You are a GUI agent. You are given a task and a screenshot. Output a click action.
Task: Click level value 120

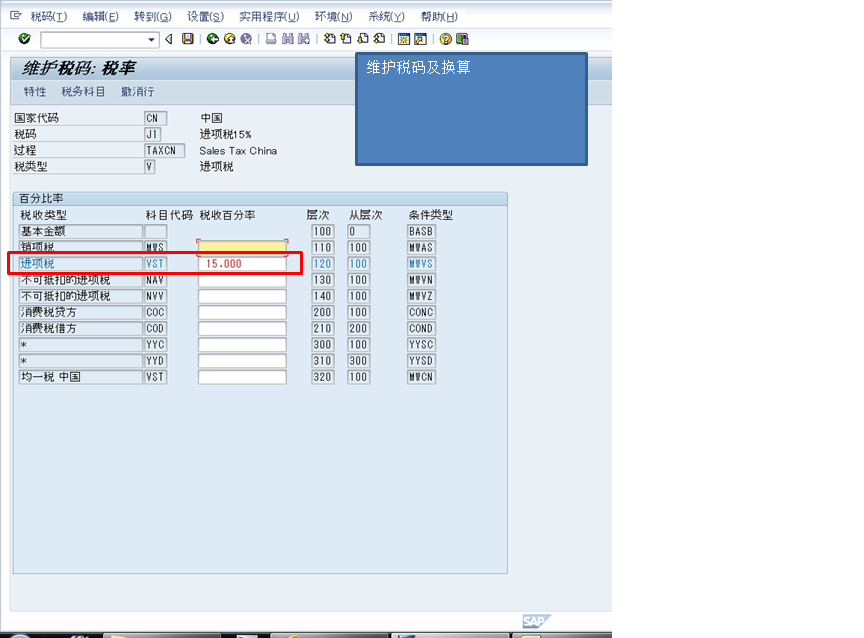[x=322, y=263]
